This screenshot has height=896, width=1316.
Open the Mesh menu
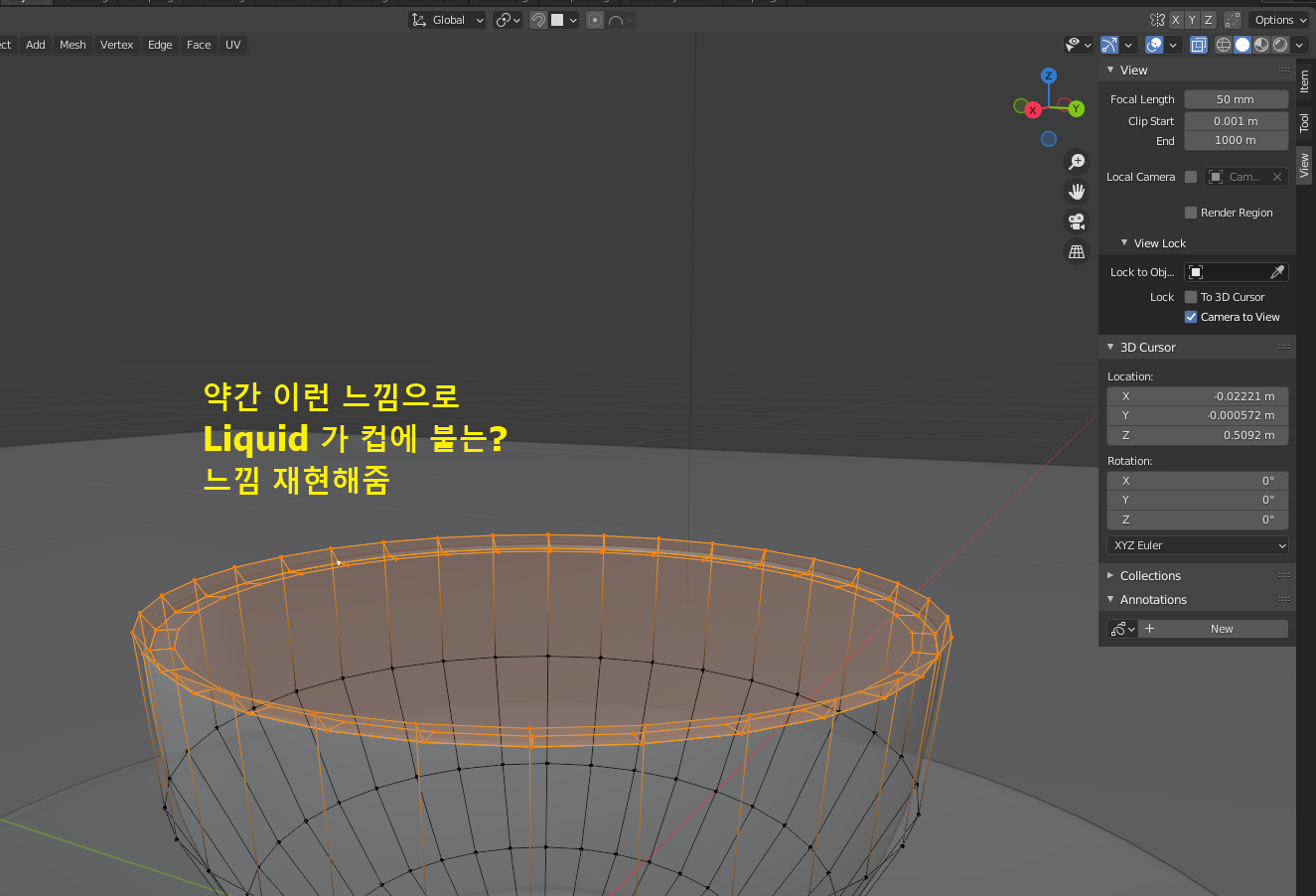(73, 45)
